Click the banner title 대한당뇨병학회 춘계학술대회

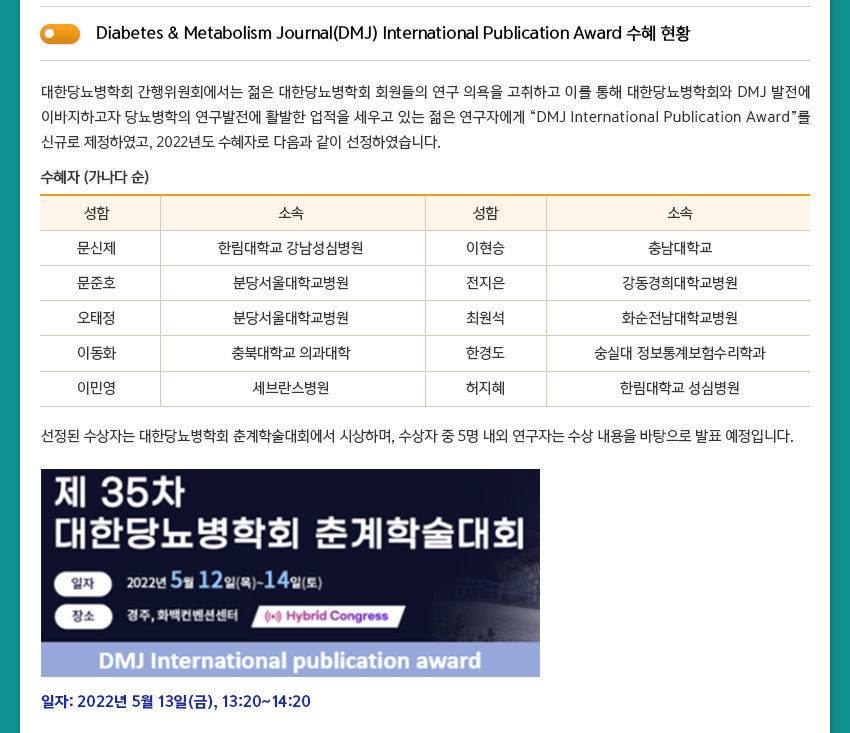click(x=289, y=532)
